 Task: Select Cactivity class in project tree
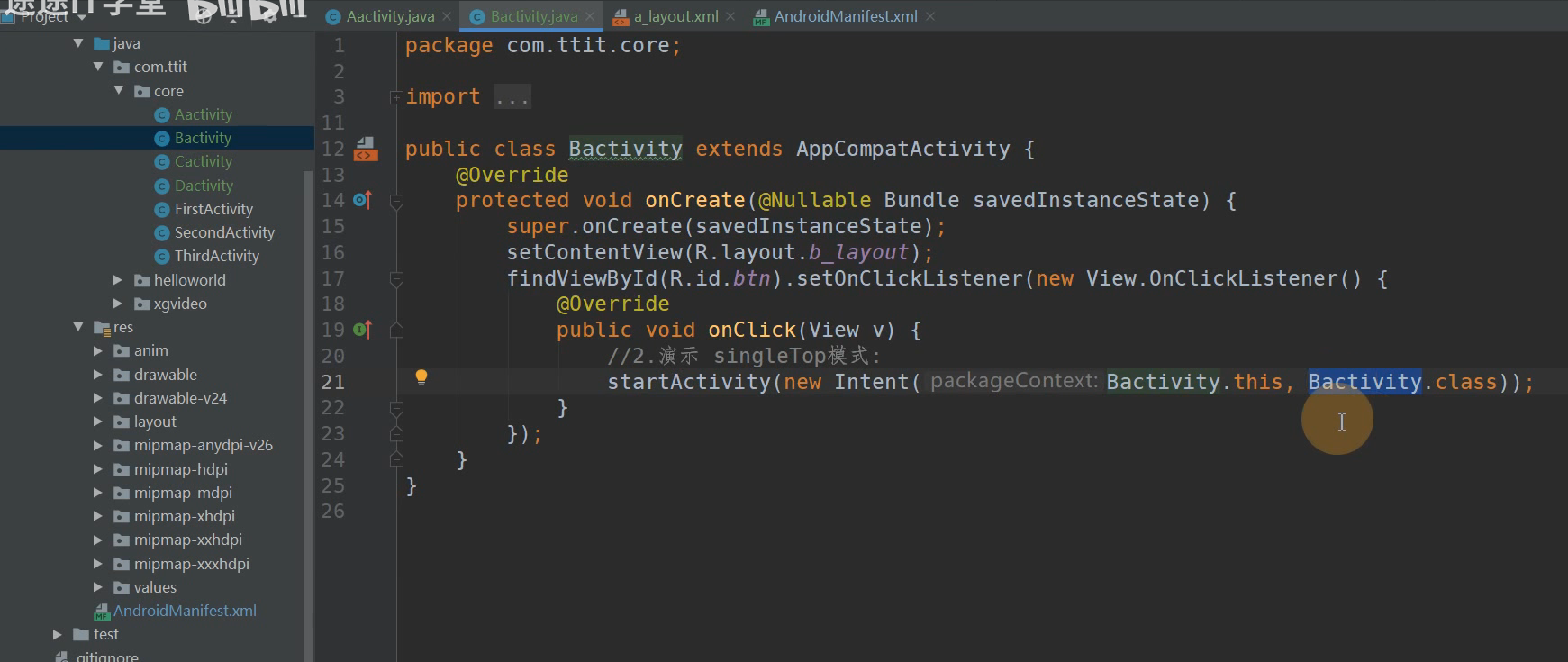(x=204, y=161)
